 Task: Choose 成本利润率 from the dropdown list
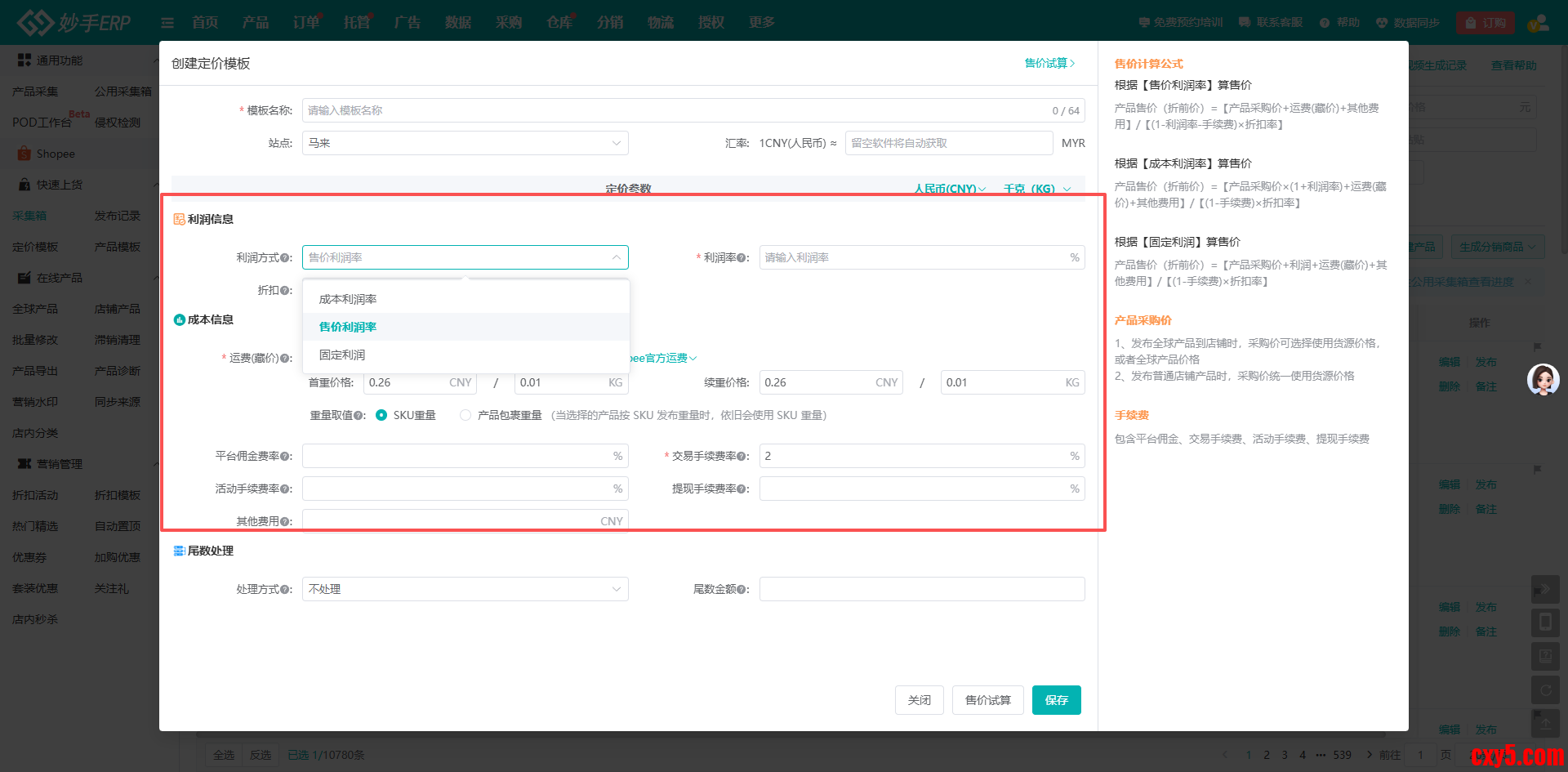click(348, 299)
